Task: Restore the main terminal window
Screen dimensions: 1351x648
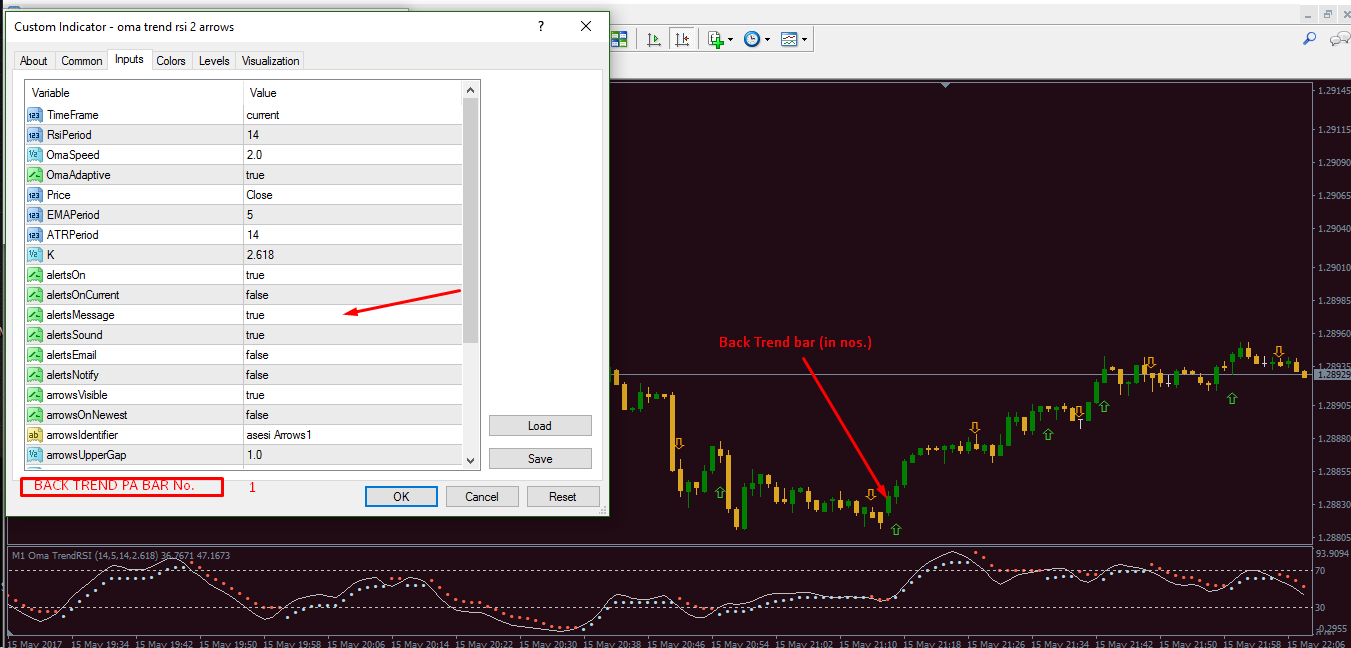Action: pyautogui.click(x=1327, y=14)
